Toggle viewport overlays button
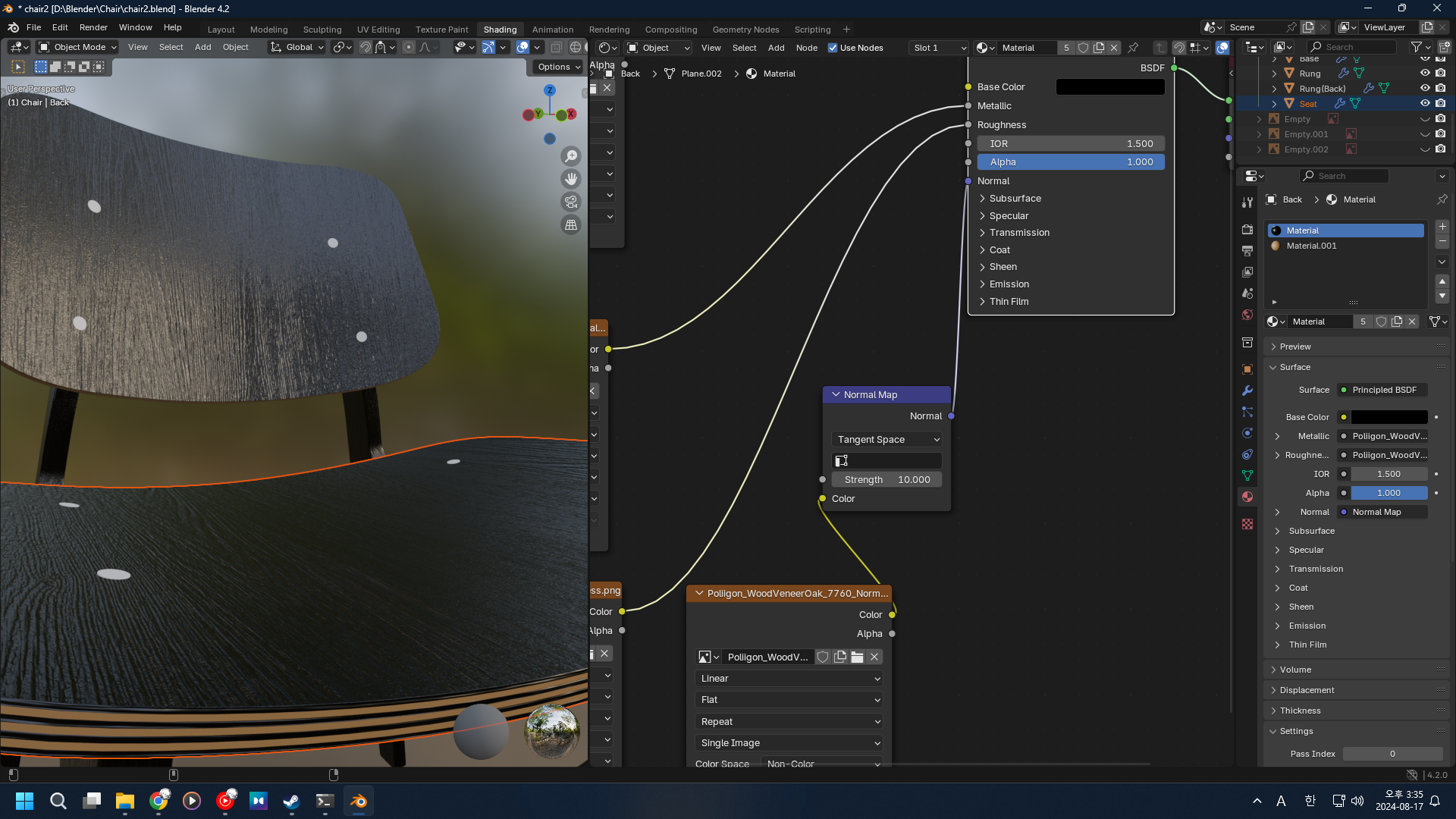The height and width of the screenshot is (819, 1456). (522, 47)
